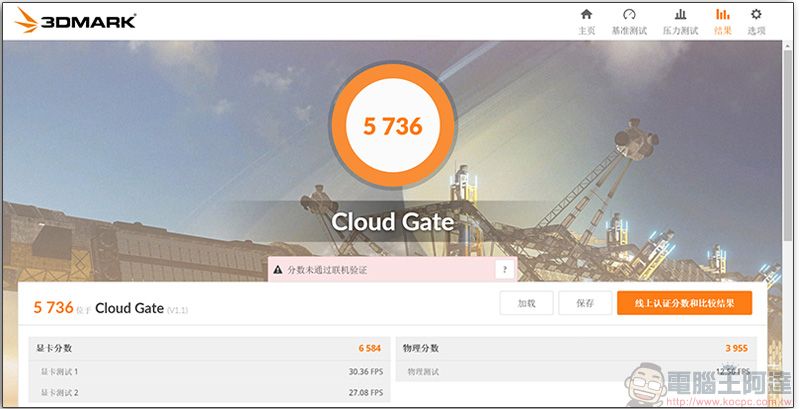Click the warning triangle in validation banner

[x=277, y=270]
